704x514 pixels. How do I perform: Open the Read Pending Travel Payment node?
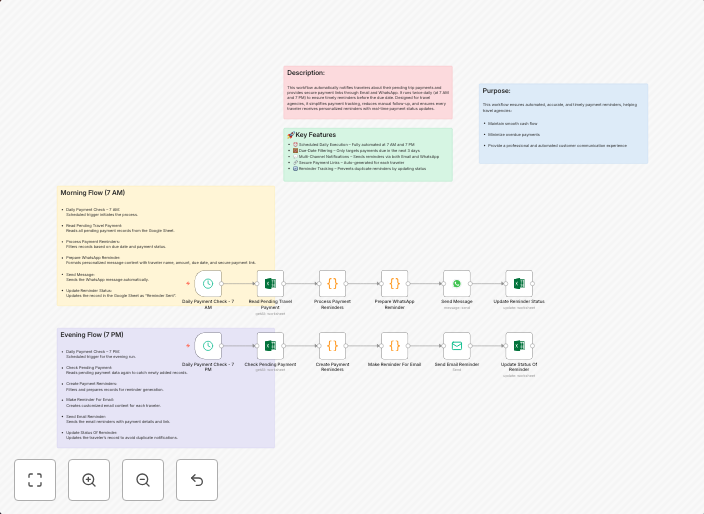click(270, 284)
